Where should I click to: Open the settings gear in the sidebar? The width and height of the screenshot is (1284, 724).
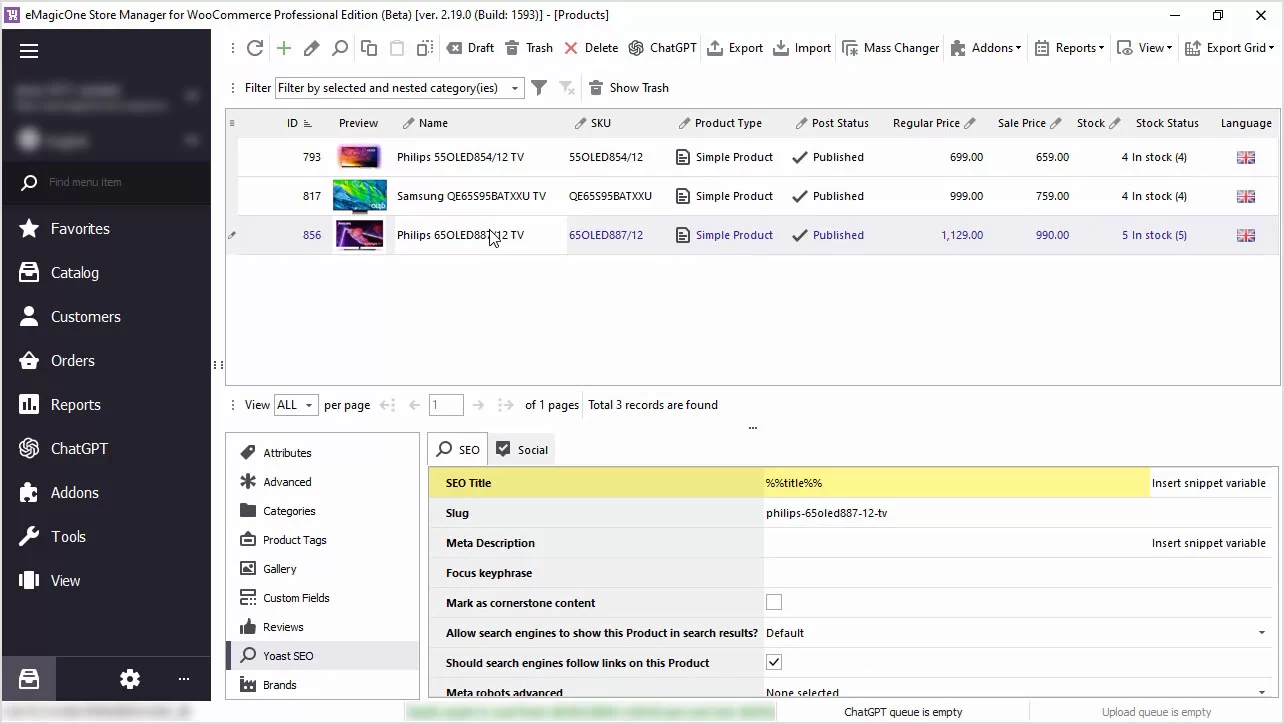pos(130,679)
